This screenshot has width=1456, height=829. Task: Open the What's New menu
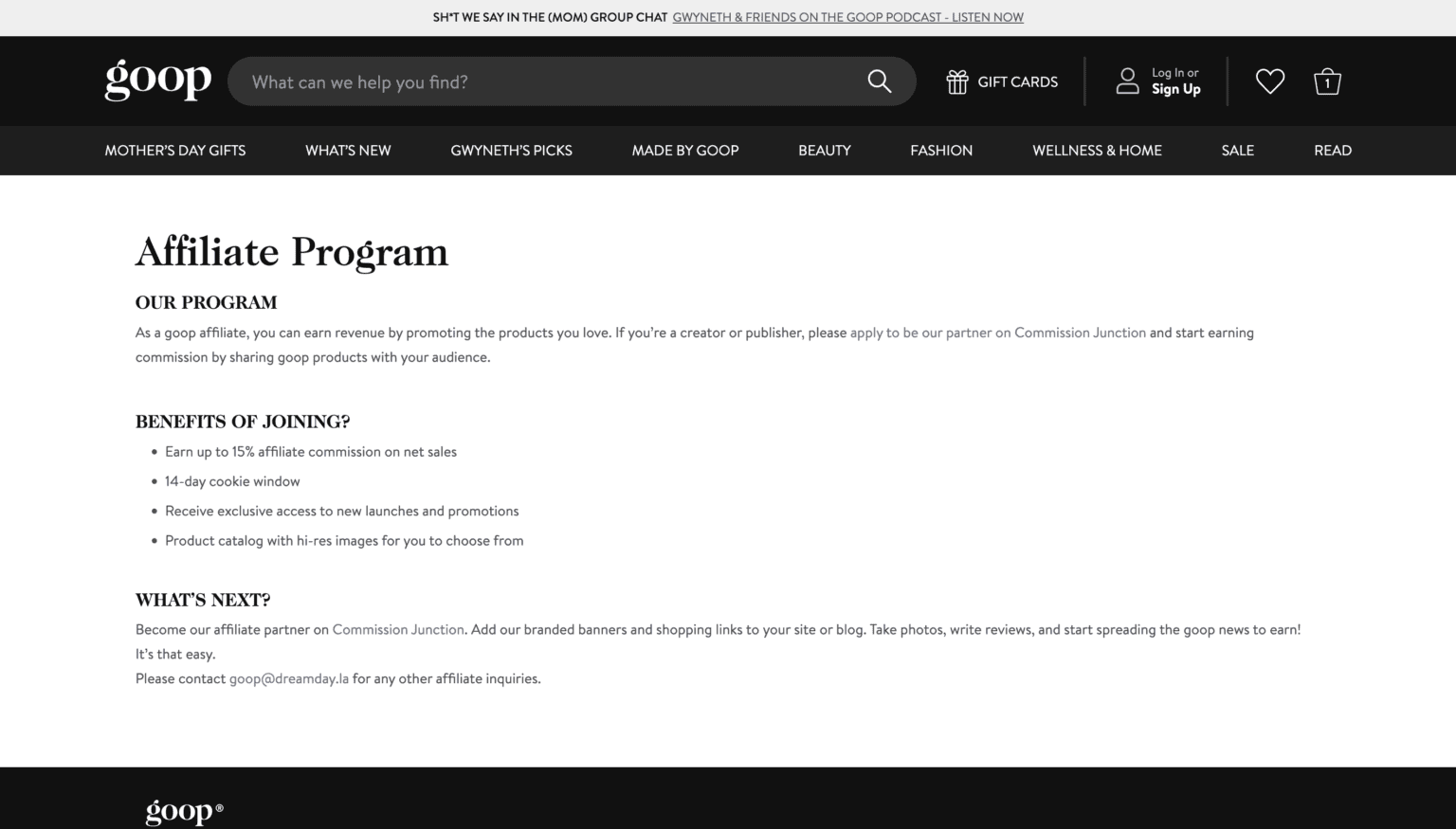coord(348,150)
